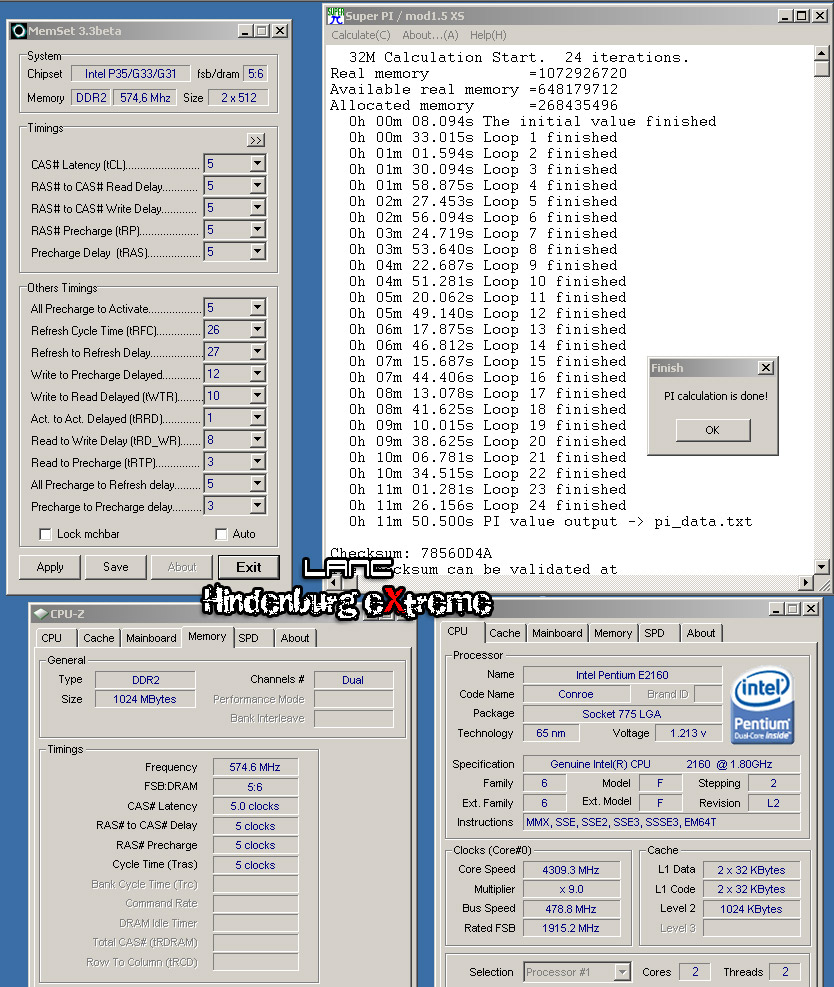Click the Chipset field Intel P35/G33/G31
This screenshot has height=987, width=834.
tap(130, 74)
